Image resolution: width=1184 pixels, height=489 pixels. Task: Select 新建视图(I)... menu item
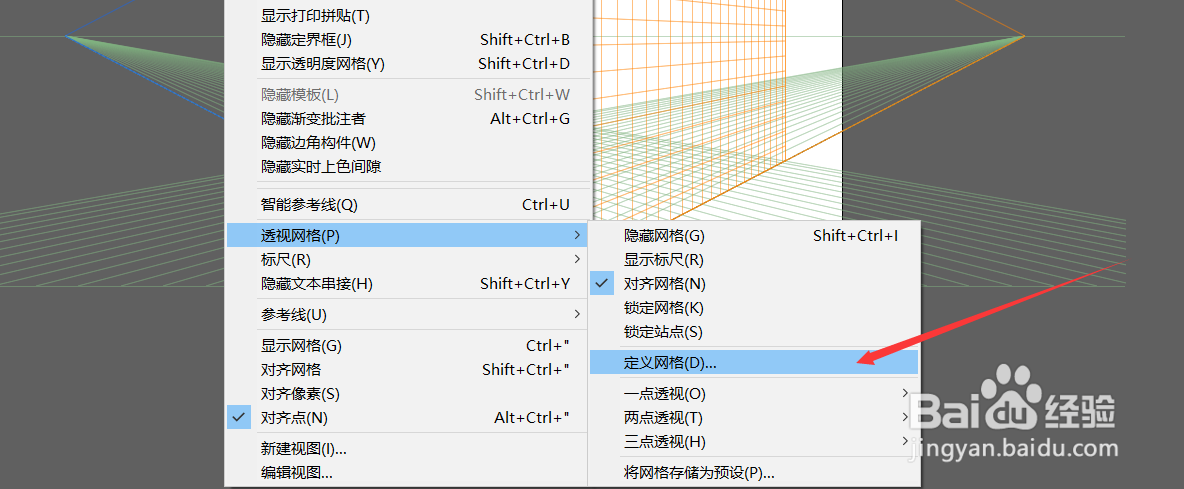pyautogui.click(x=408, y=449)
